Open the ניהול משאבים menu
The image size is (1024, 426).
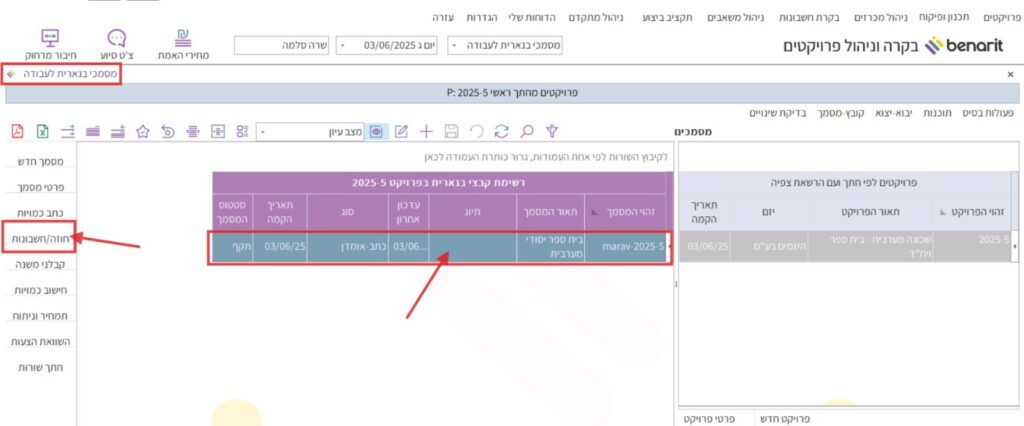coord(746,18)
